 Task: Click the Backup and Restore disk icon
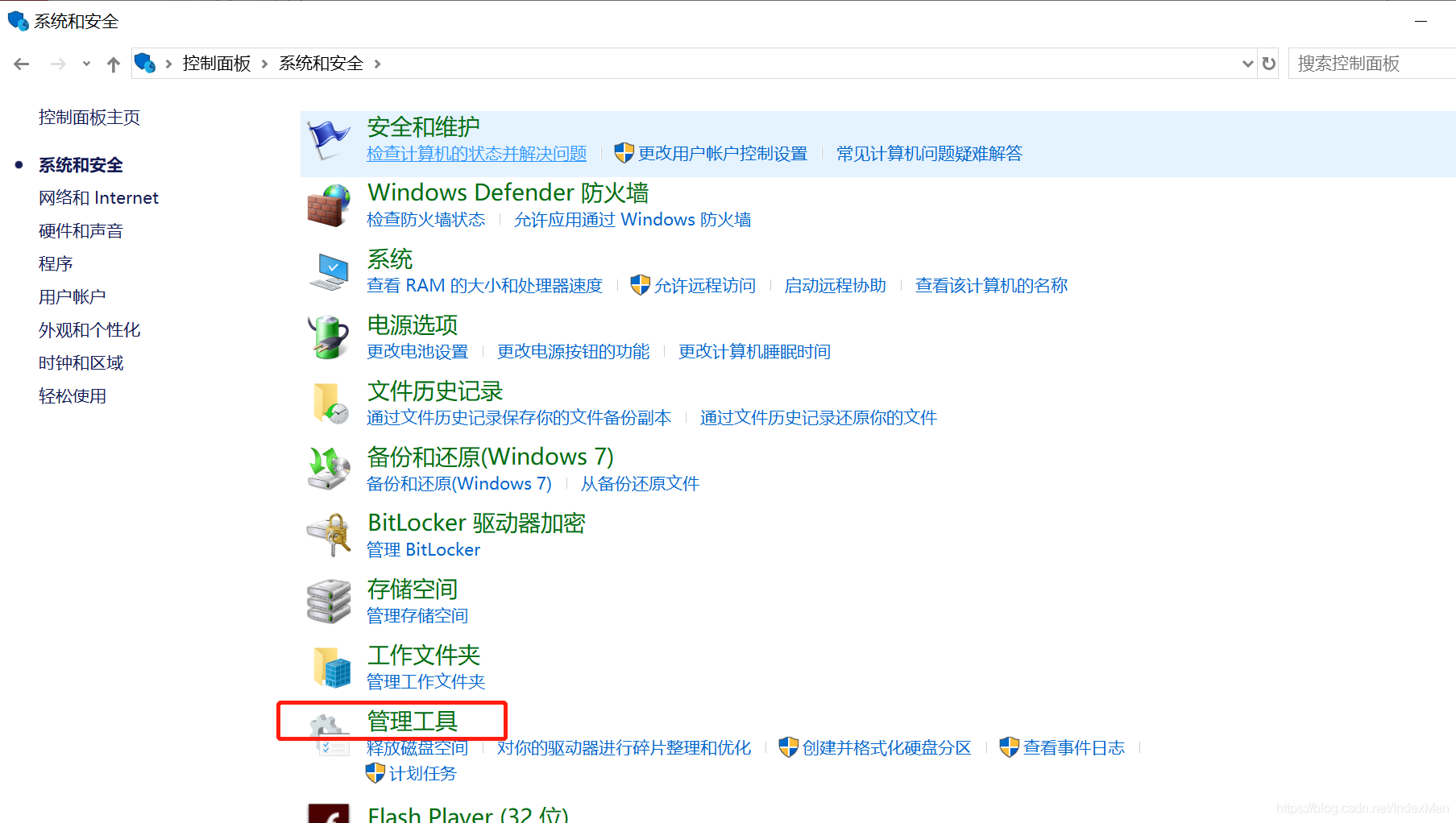(x=329, y=469)
